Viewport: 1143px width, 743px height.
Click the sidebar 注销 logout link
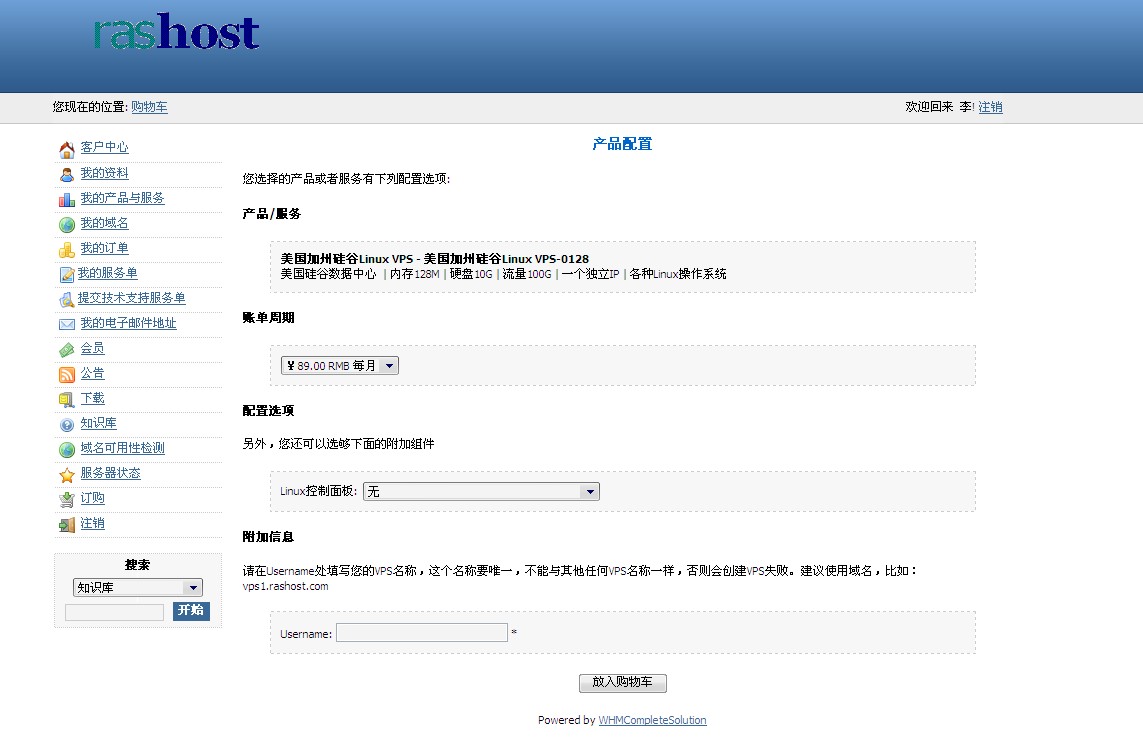(x=93, y=523)
